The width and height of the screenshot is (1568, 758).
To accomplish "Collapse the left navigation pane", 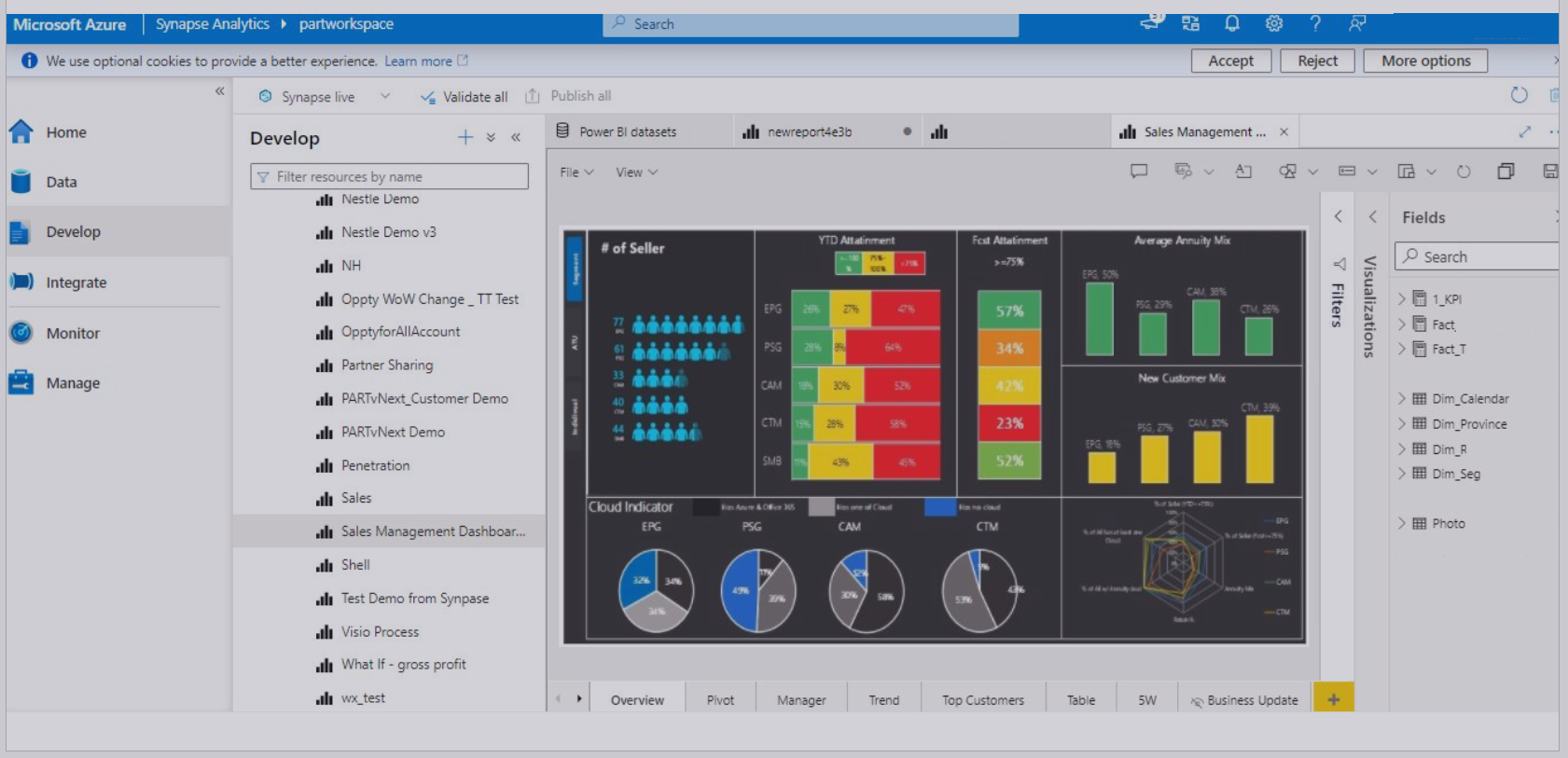I will 220,90.
